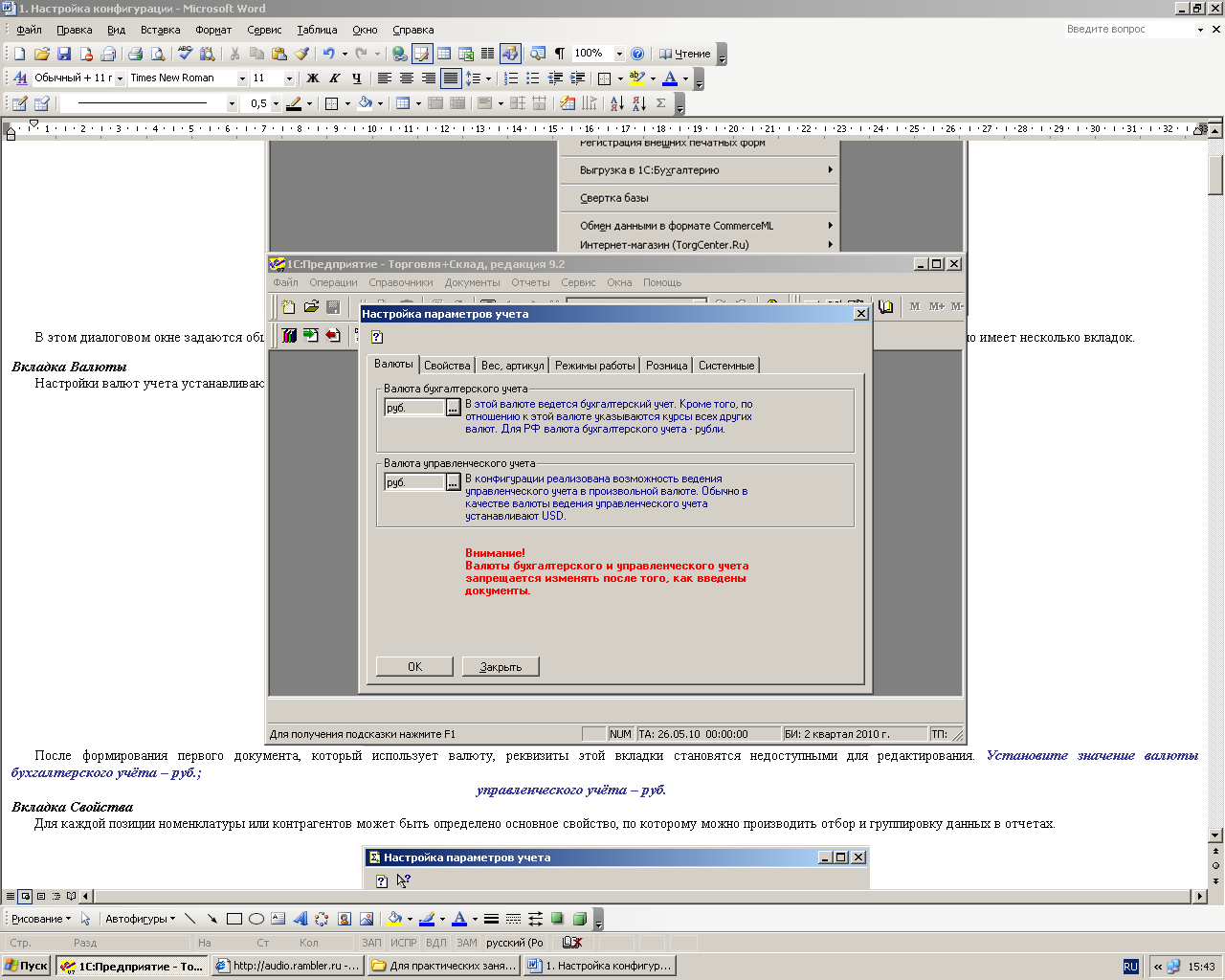Open the Формат menu in Word

[x=213, y=30]
